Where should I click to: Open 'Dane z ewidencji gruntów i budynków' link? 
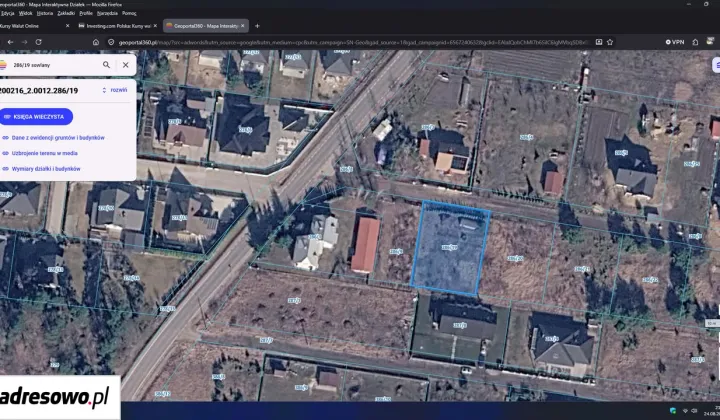click(58, 138)
